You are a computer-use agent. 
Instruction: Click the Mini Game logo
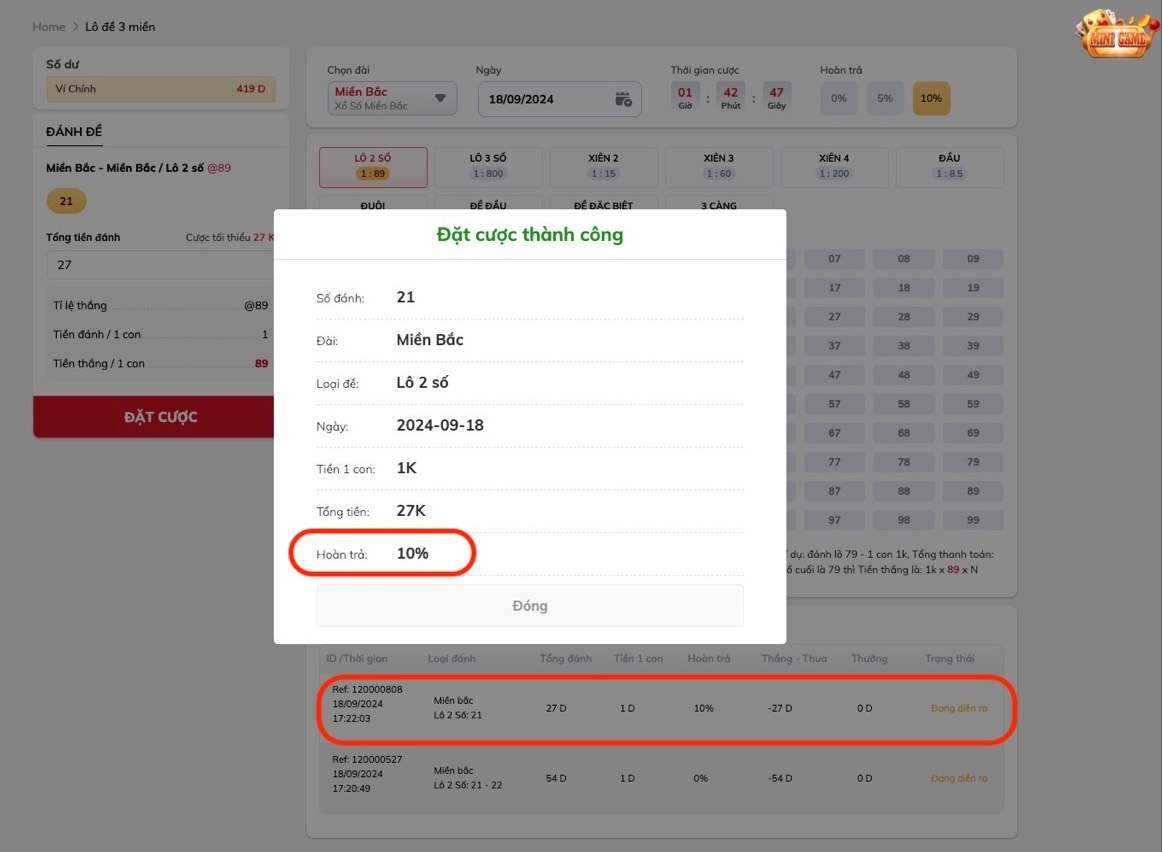(1115, 37)
